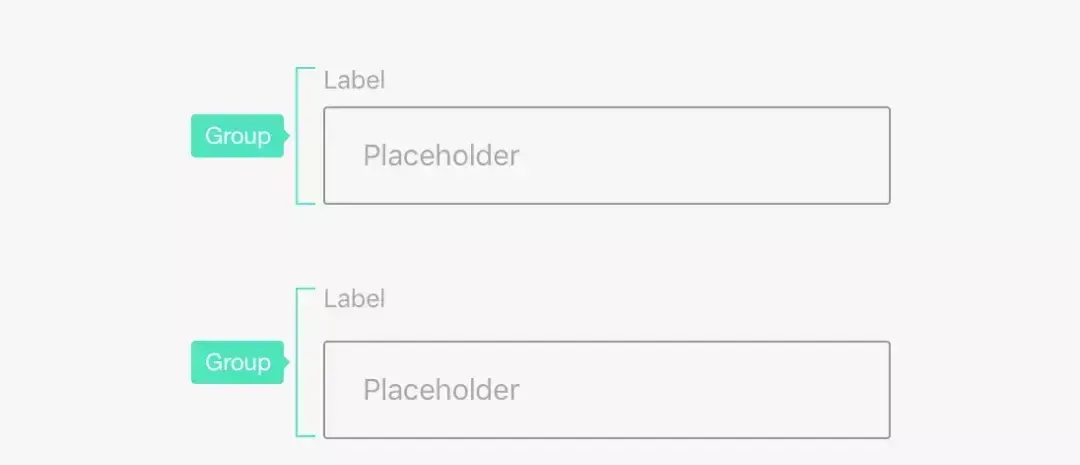Click the lower green Group tag
This screenshot has width=1080, height=465.
click(237, 362)
